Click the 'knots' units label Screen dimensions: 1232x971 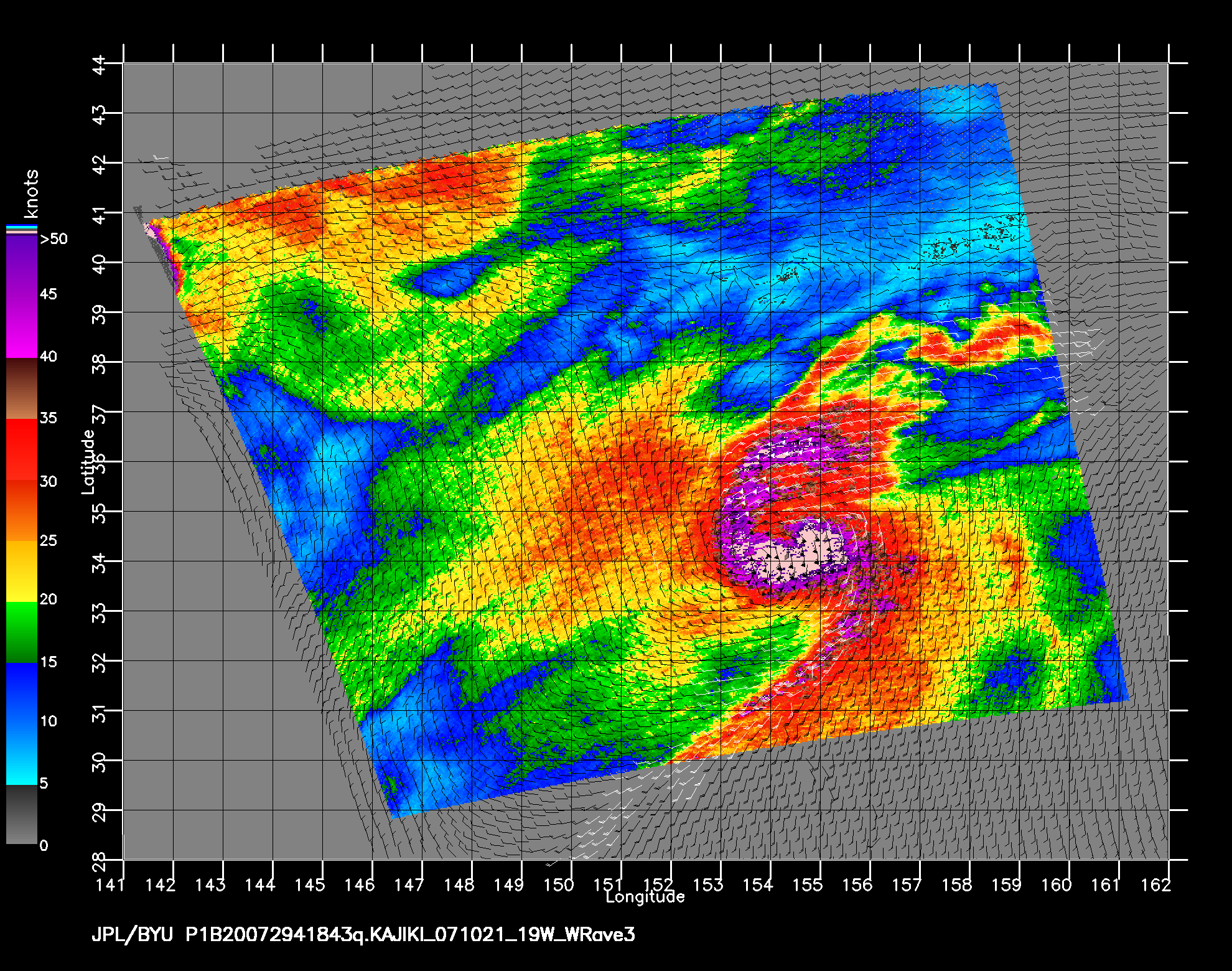30,193
